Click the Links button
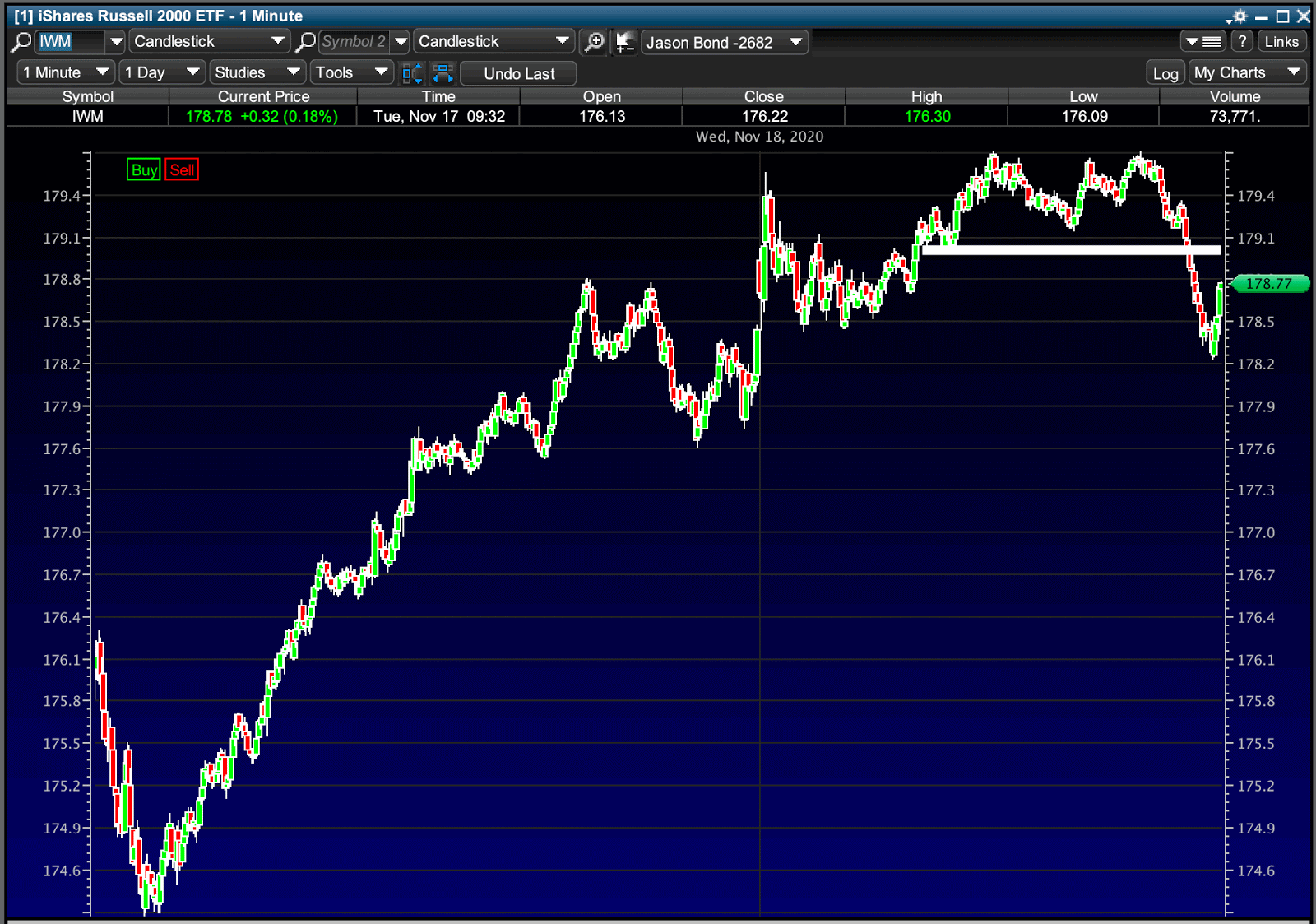The image size is (1316, 924). click(x=1281, y=42)
